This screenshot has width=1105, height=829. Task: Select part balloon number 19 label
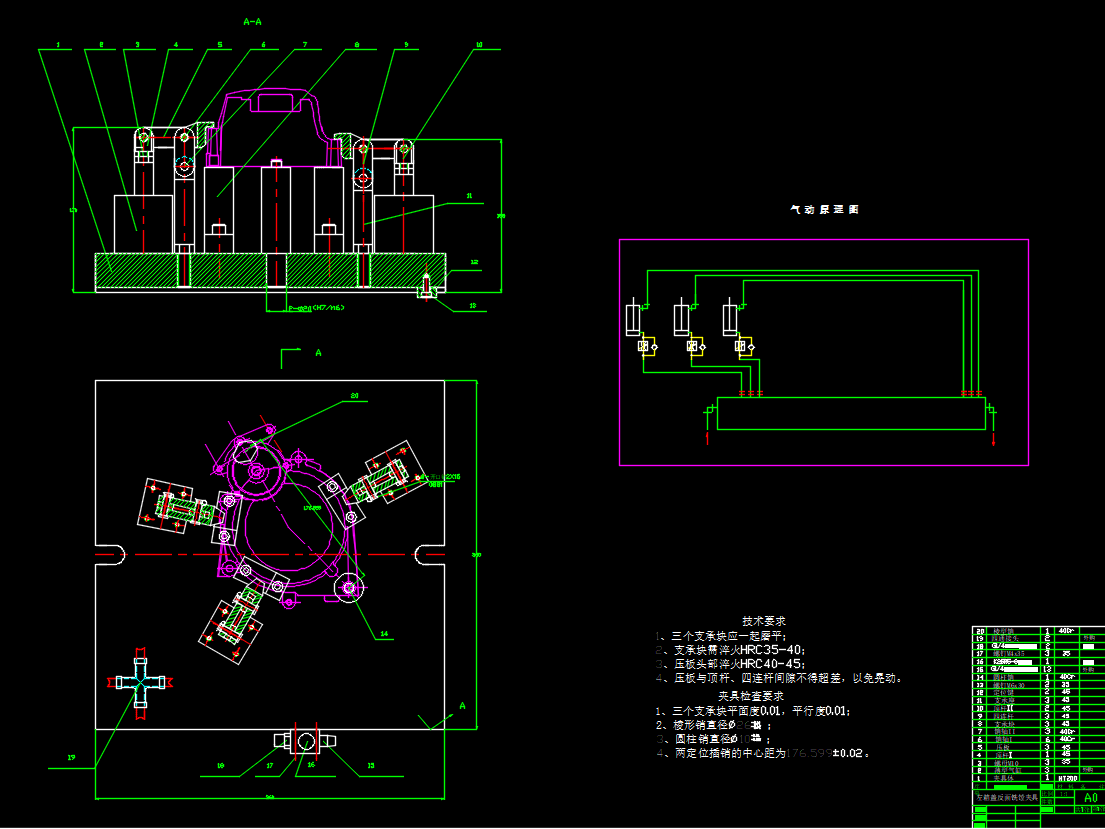[x=72, y=758]
